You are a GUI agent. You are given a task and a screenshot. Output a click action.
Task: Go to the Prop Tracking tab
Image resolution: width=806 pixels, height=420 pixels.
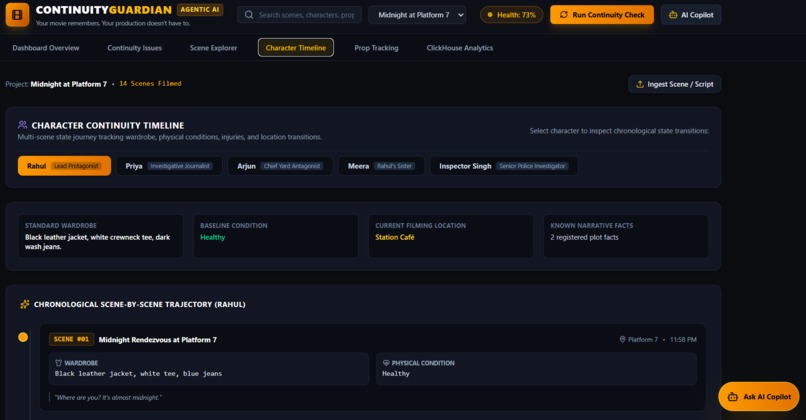click(376, 48)
